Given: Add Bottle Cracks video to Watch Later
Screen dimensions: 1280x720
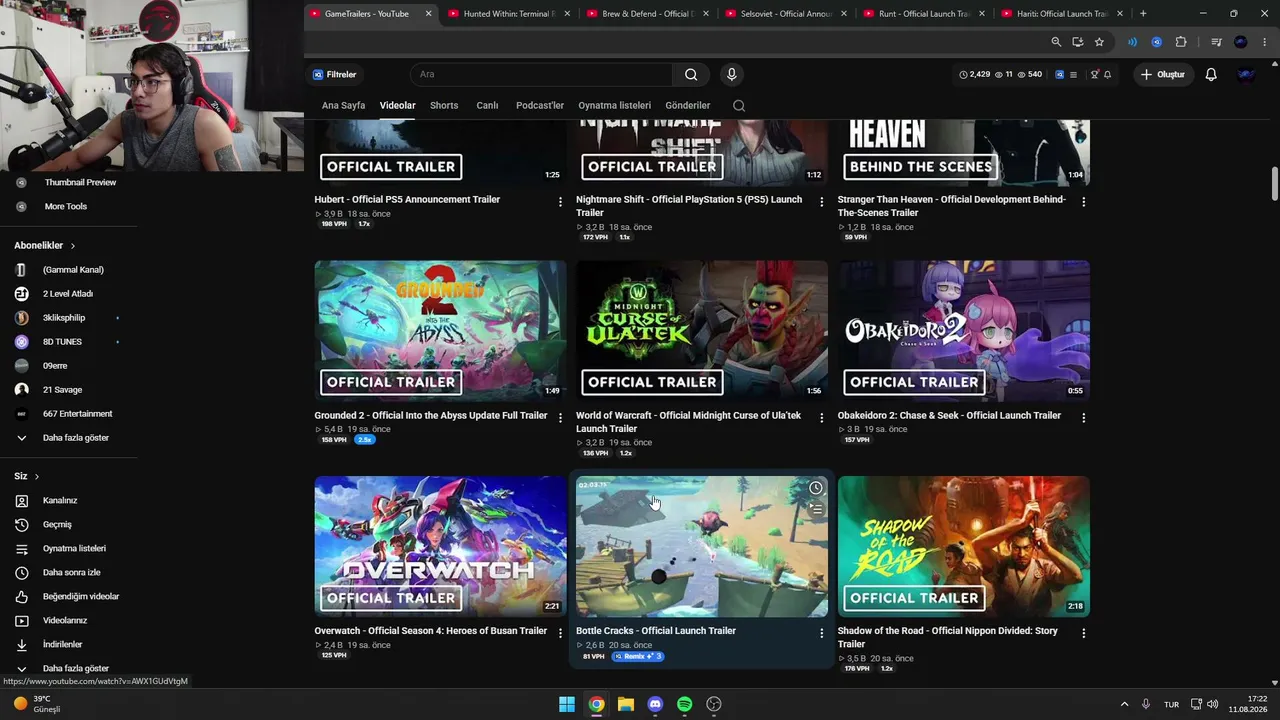Looking at the screenshot, I should click(816, 488).
